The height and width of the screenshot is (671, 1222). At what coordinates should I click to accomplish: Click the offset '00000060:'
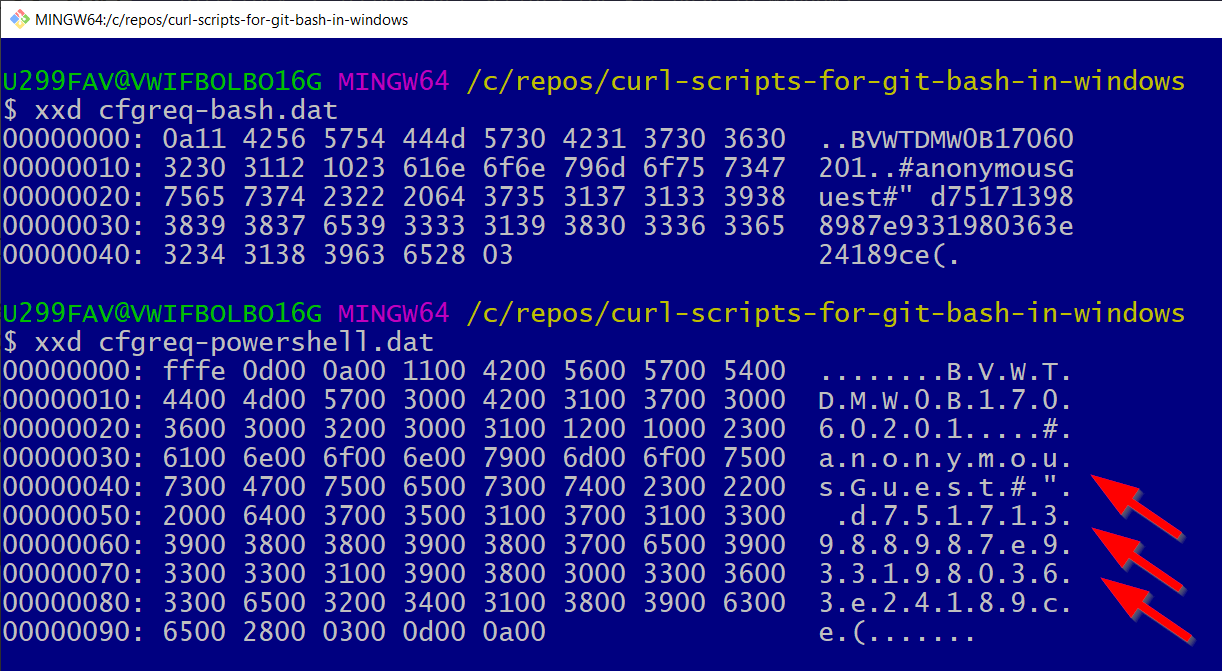coord(74,548)
